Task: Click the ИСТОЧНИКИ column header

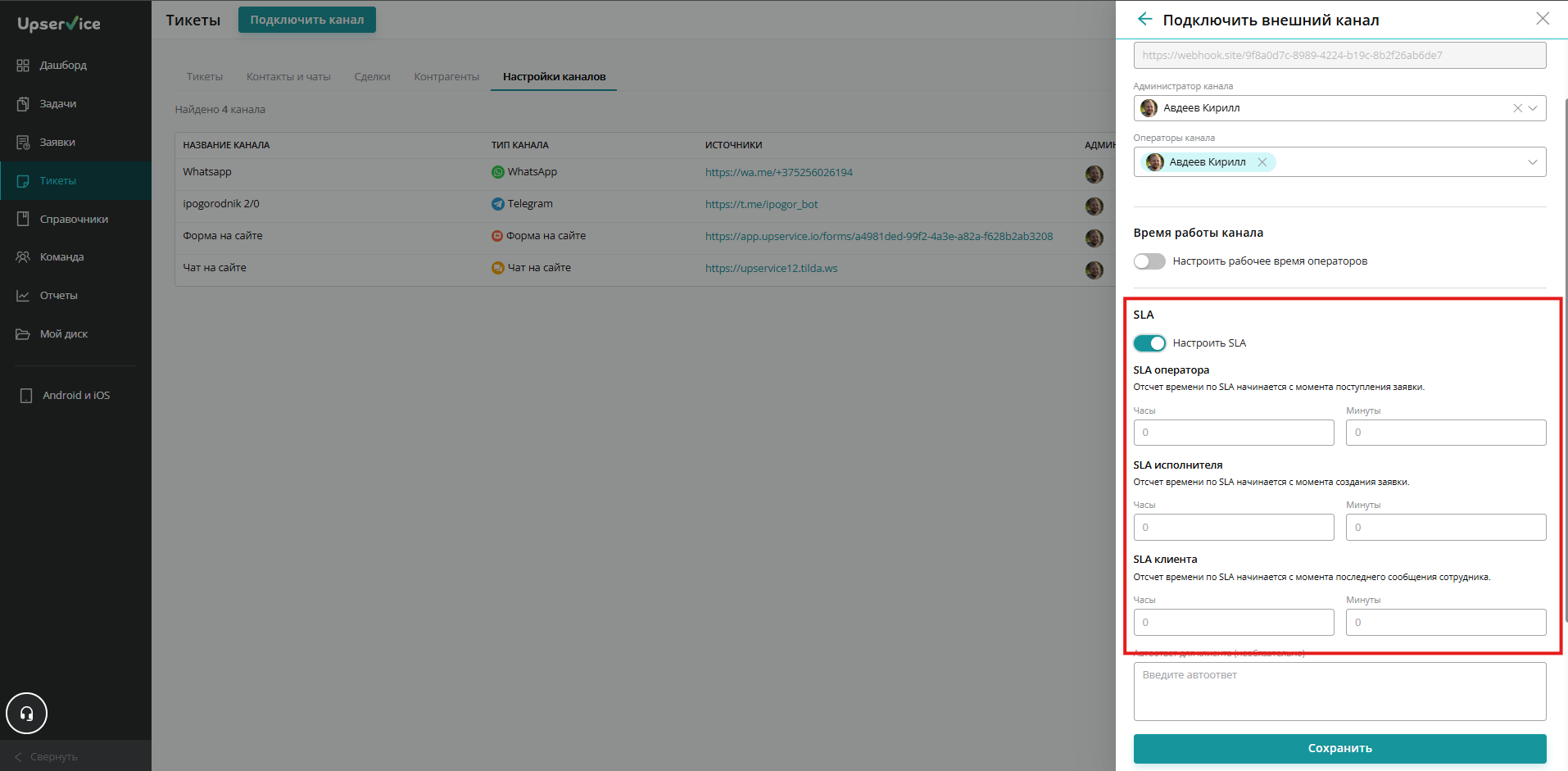Action: [734, 145]
